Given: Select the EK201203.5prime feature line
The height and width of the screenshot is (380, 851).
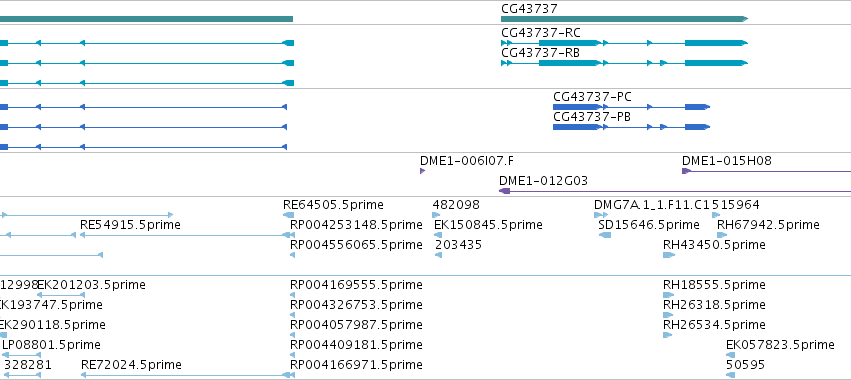Looking at the screenshot, I should (x=60, y=295).
